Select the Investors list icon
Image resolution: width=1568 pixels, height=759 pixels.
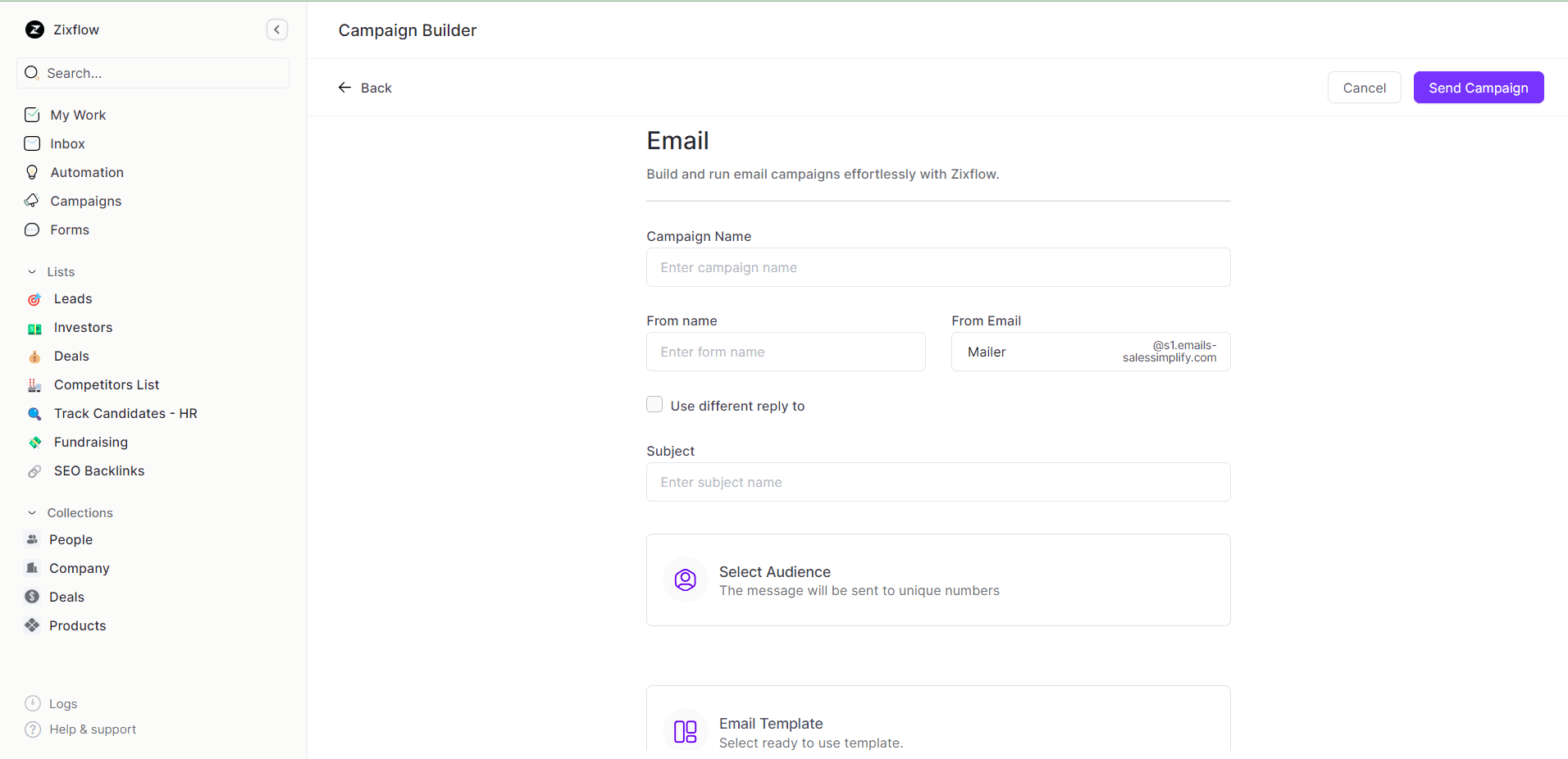(34, 327)
